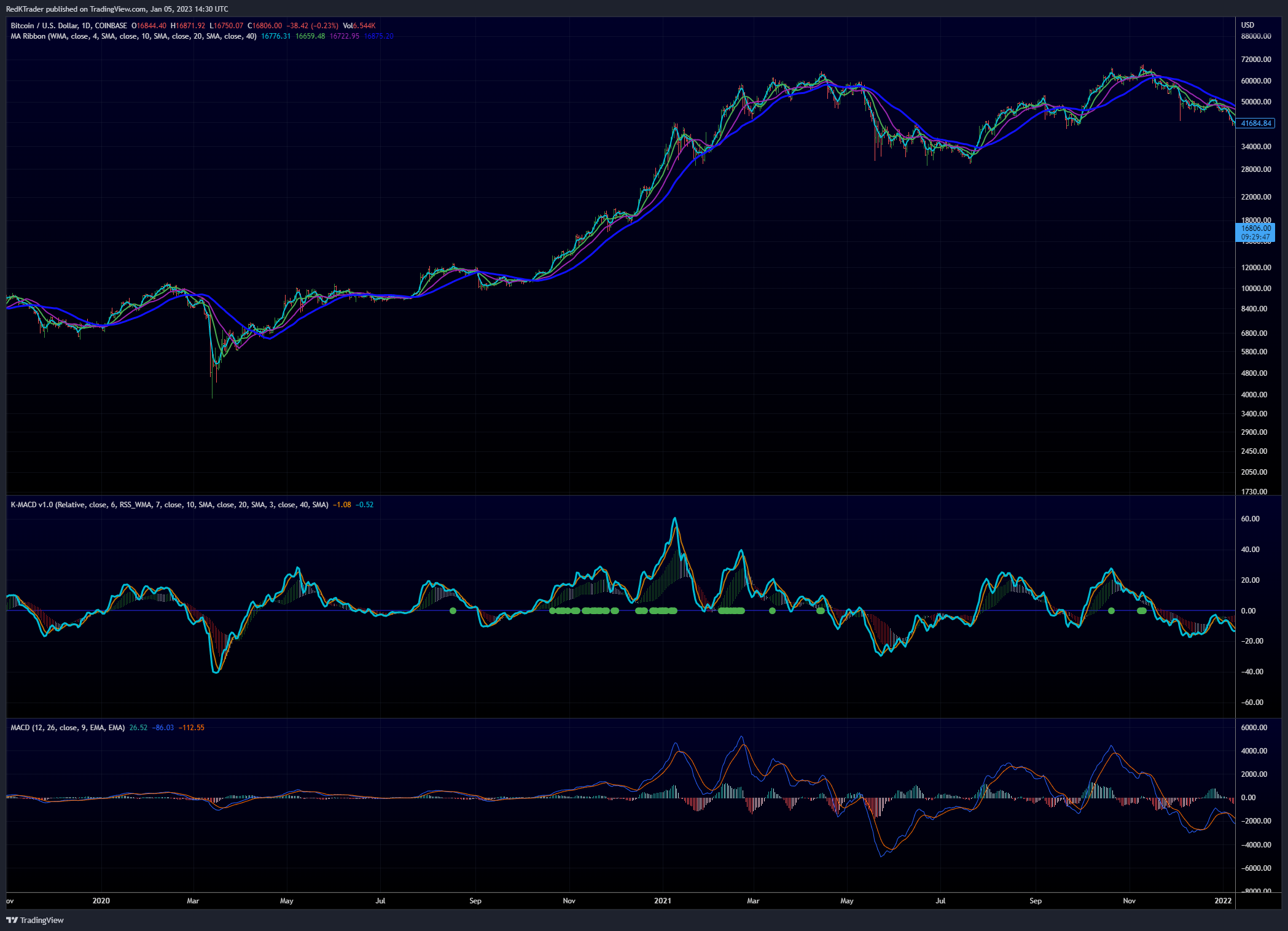This screenshot has height=931, width=1288.
Task: Click K-MACD value −0.52
Action: [x=364, y=505]
